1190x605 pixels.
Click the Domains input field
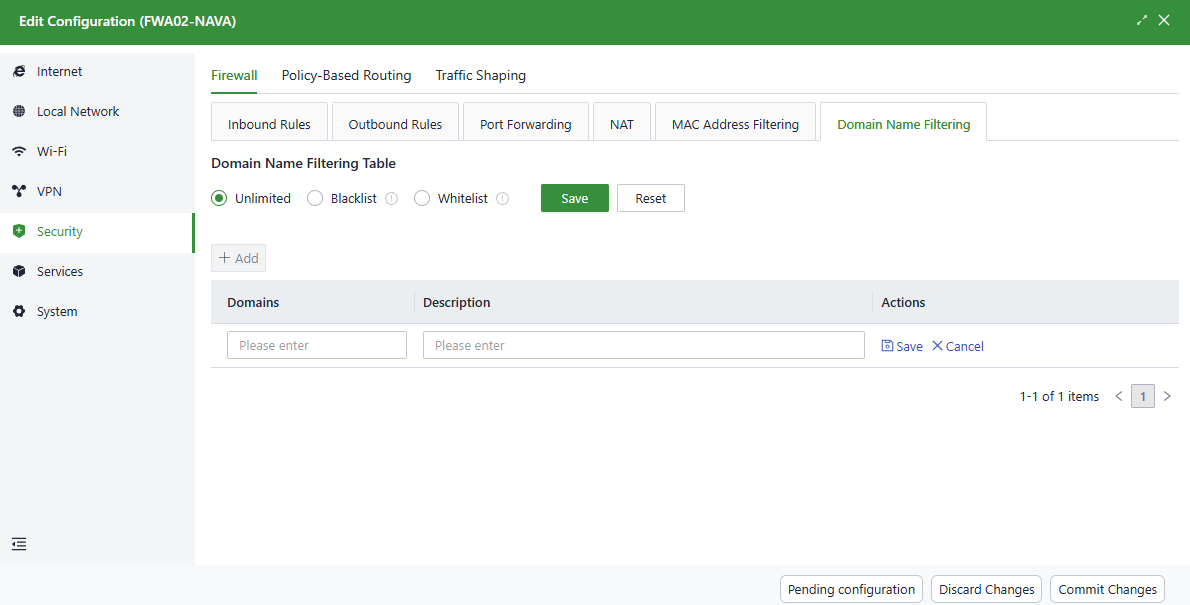coord(317,346)
